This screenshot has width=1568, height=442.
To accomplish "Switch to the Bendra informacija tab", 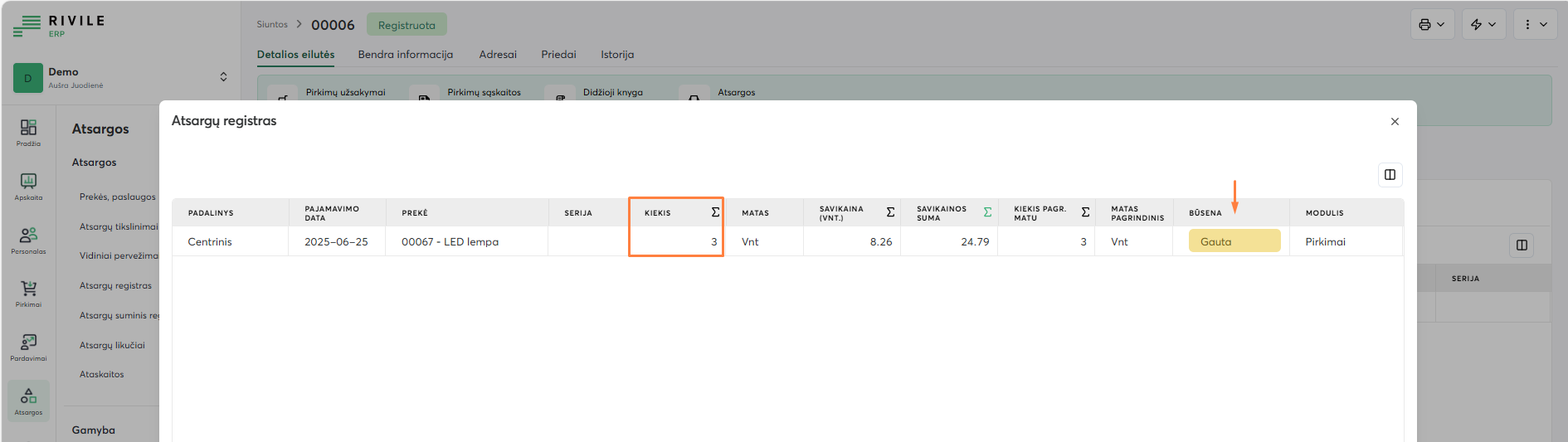I will pos(406,55).
